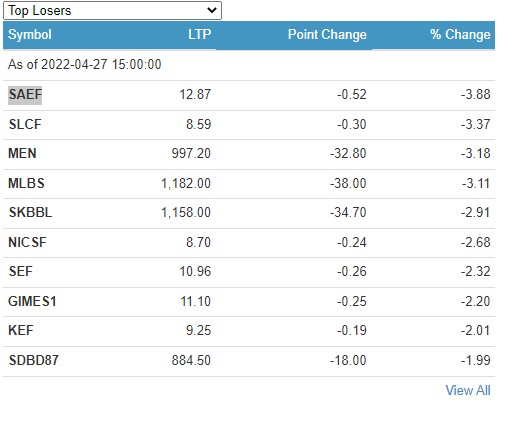
Task: Click the View All link
Action: coord(468,390)
